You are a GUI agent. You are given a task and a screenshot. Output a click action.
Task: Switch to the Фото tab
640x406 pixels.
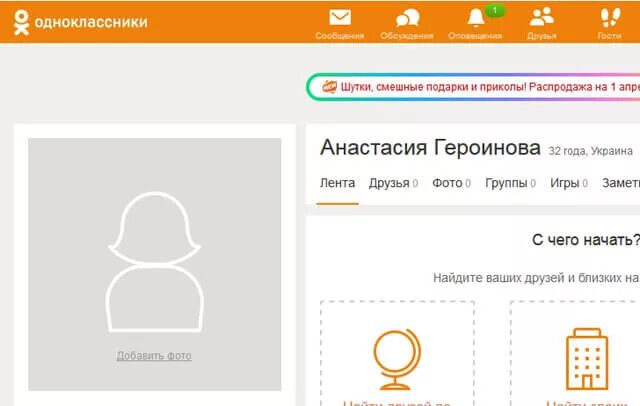pyautogui.click(x=451, y=183)
